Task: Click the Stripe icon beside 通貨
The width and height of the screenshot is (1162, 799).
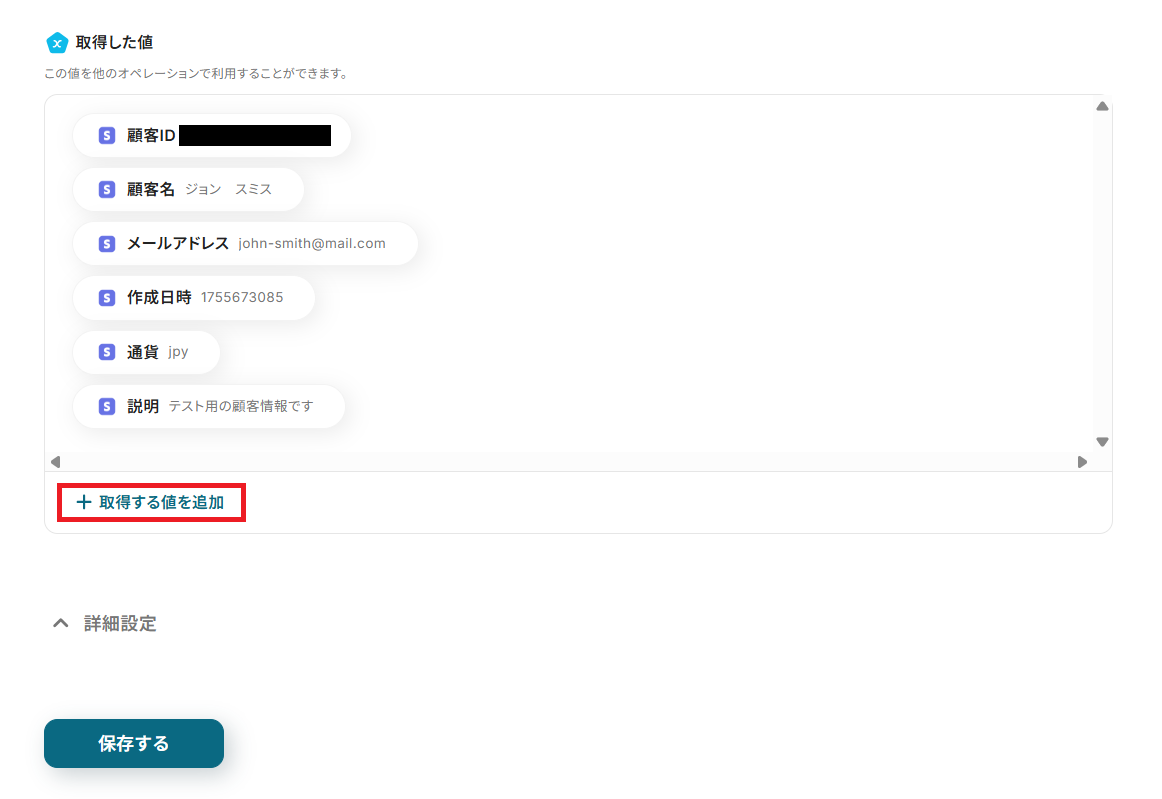Action: coord(107,352)
